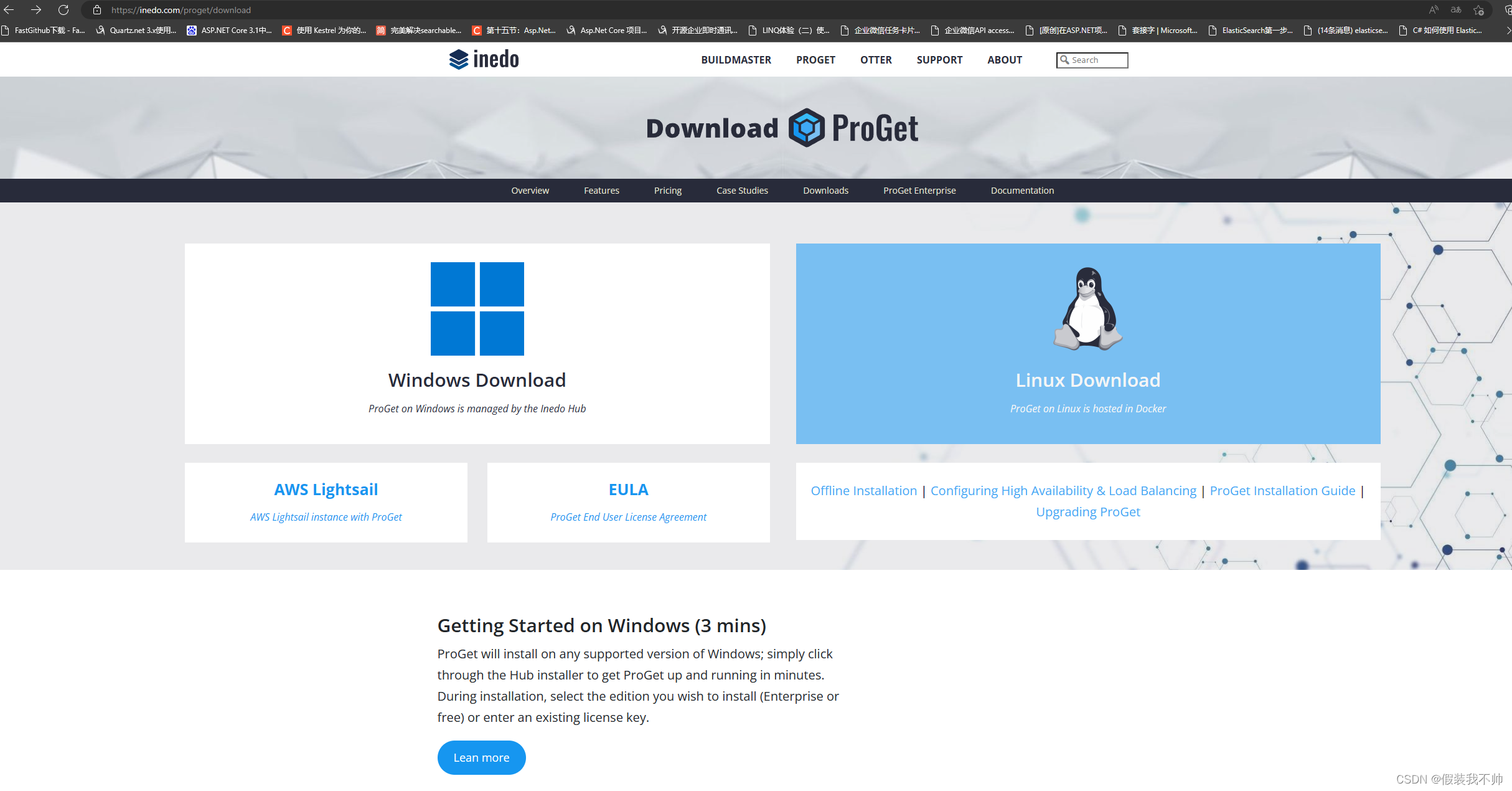
Task: Go back with browser back arrow
Action: pyautogui.click(x=9, y=10)
